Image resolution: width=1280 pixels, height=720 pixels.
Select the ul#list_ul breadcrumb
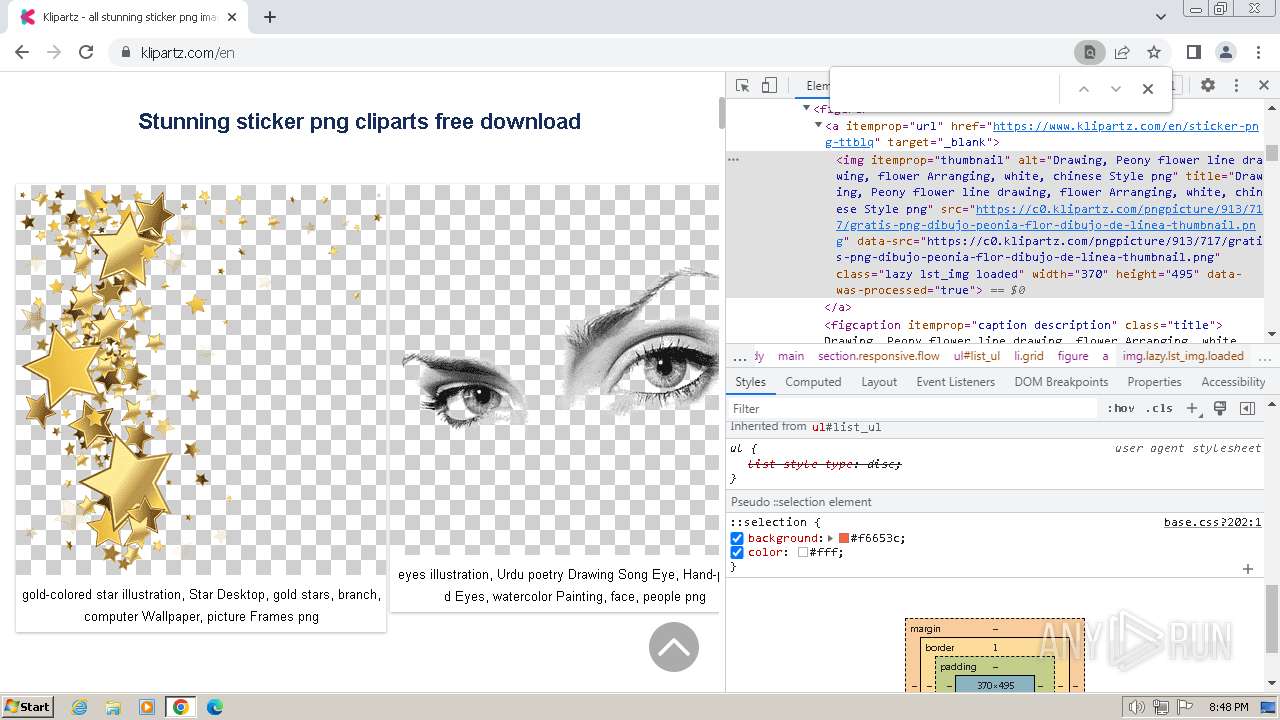pos(976,356)
